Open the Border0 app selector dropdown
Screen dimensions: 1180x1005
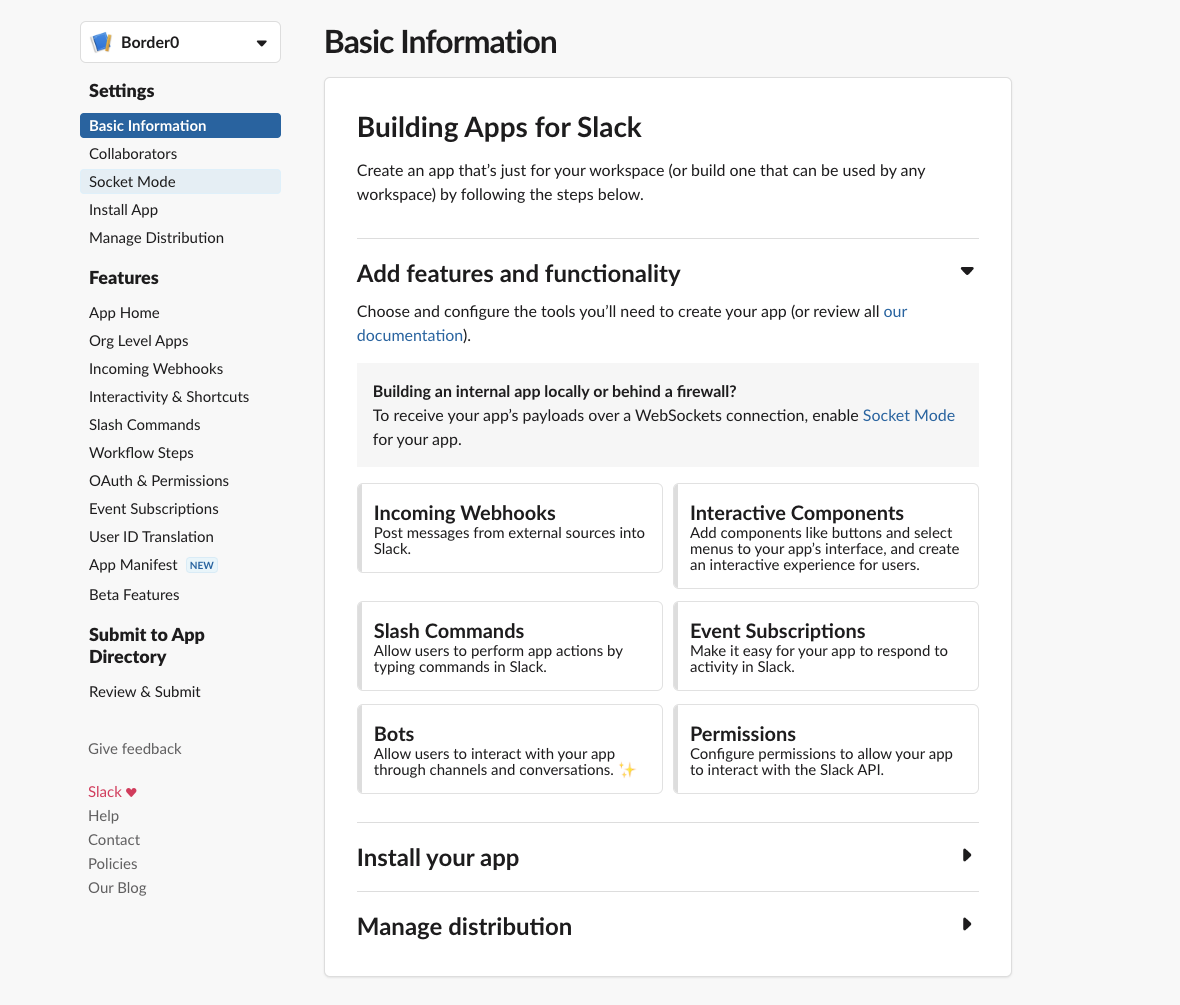click(180, 42)
